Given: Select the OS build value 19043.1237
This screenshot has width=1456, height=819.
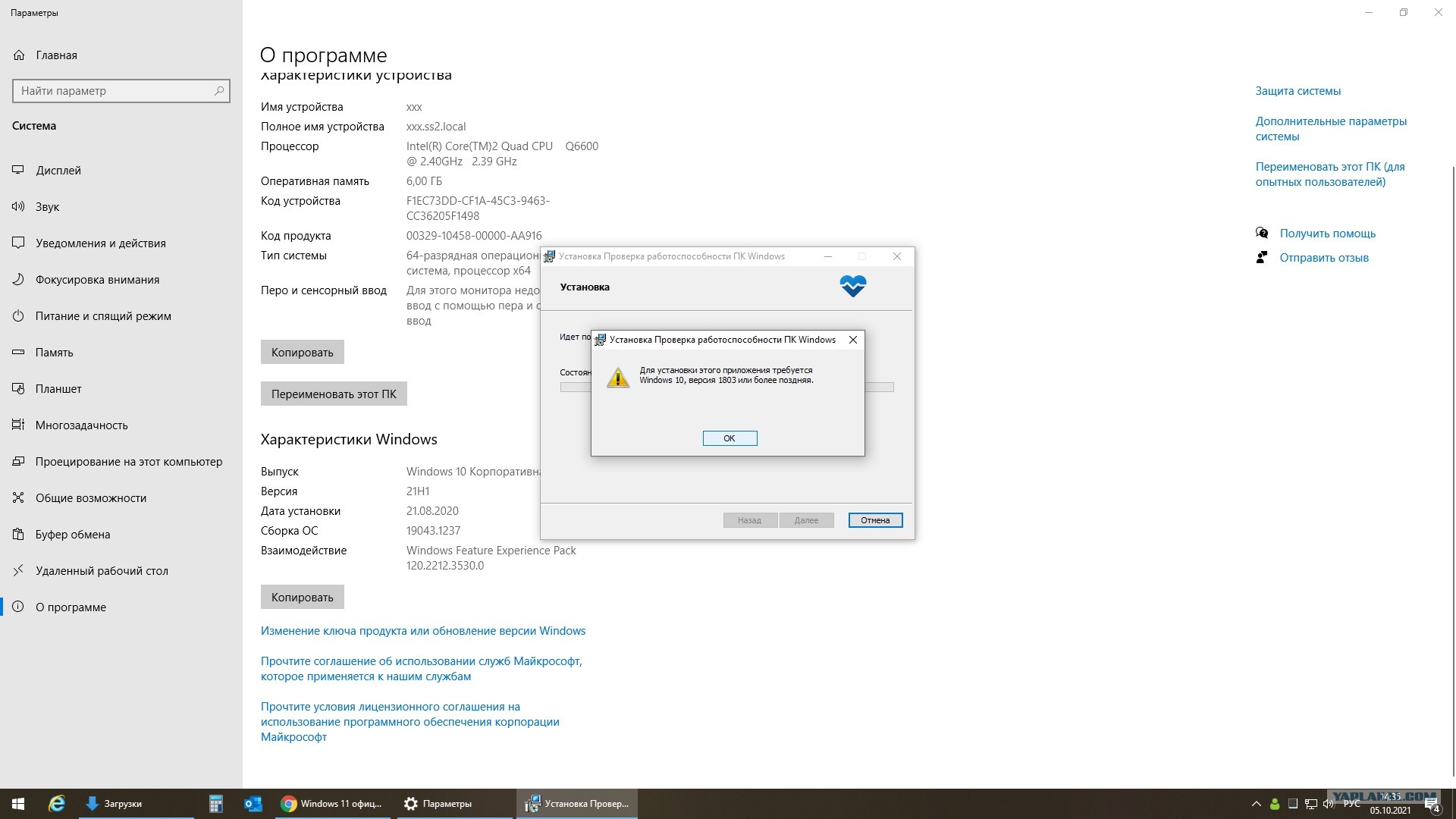Looking at the screenshot, I should pos(433,531).
